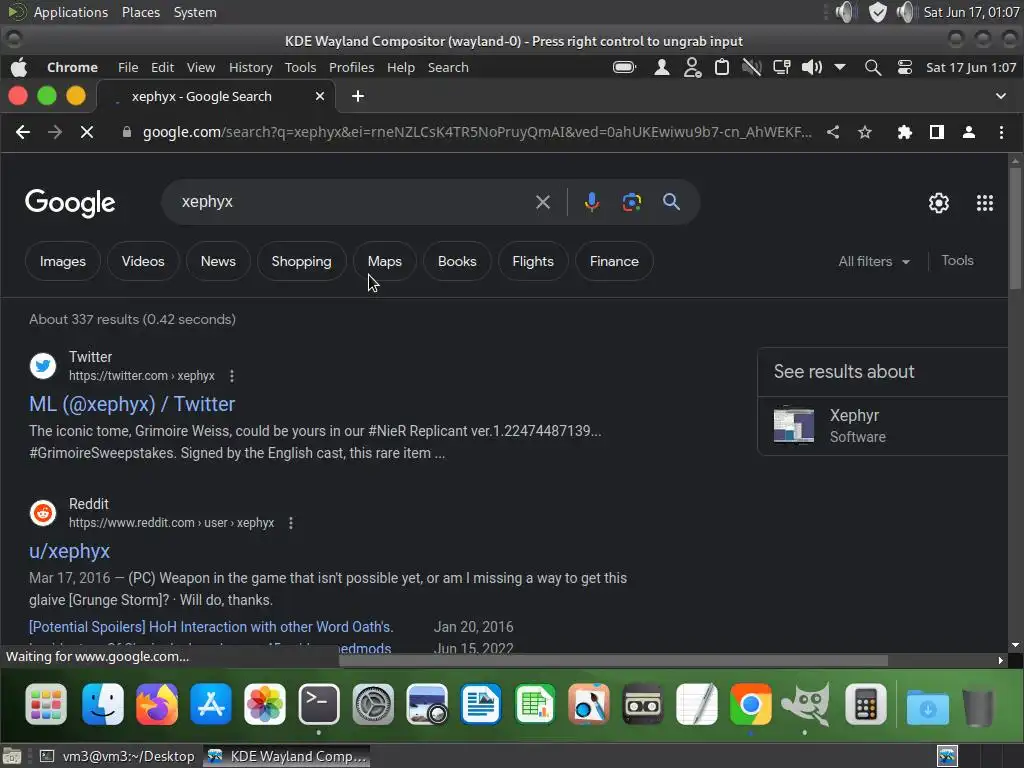1024x768 pixels.
Task: Open a new browser tab
Action: (x=358, y=97)
